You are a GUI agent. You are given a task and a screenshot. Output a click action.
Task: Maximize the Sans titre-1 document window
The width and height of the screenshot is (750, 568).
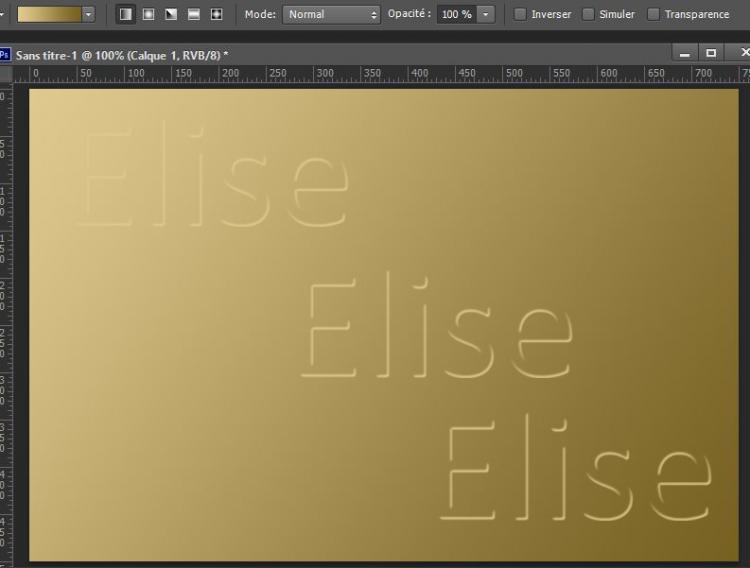click(711, 53)
